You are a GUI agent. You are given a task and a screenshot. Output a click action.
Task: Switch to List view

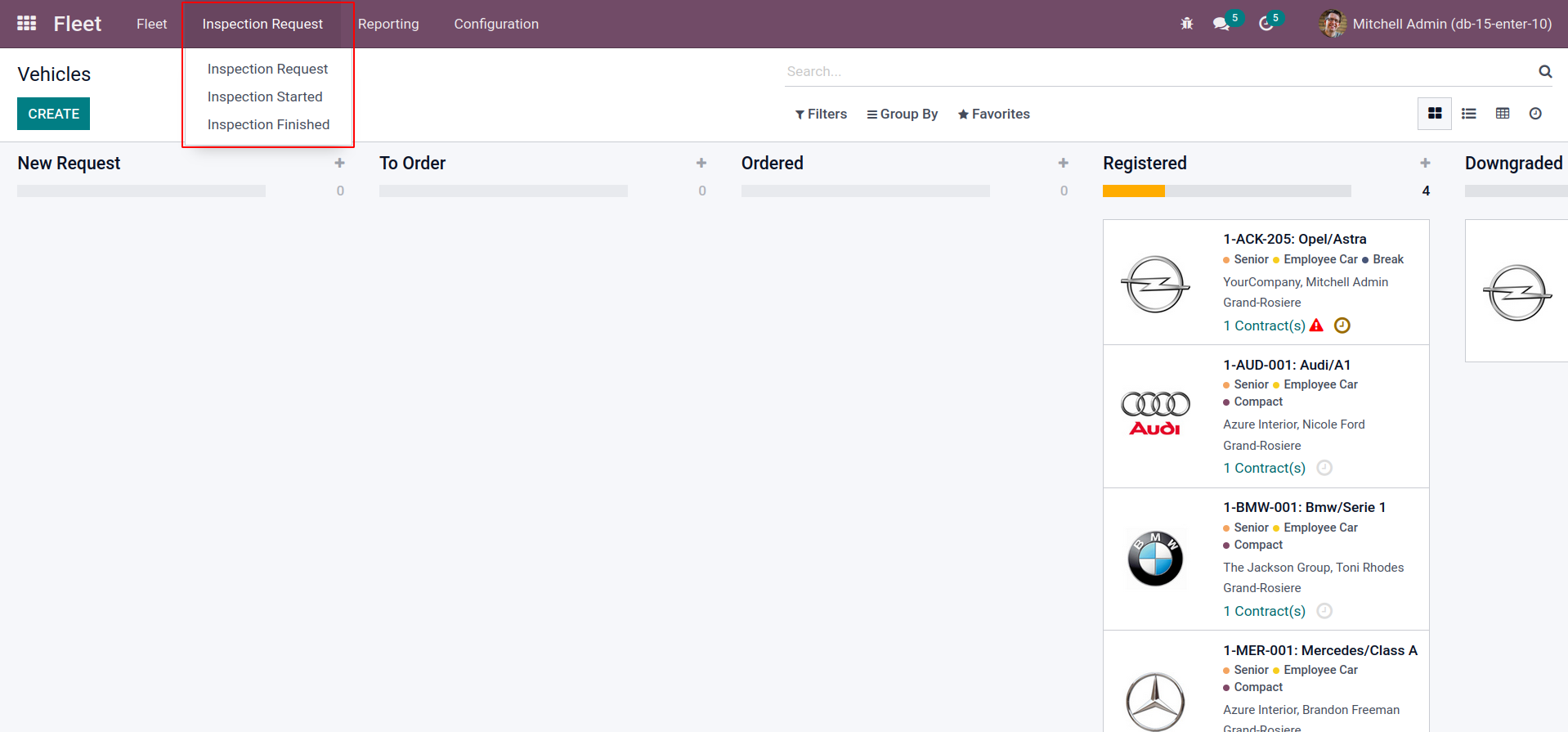(x=1469, y=114)
